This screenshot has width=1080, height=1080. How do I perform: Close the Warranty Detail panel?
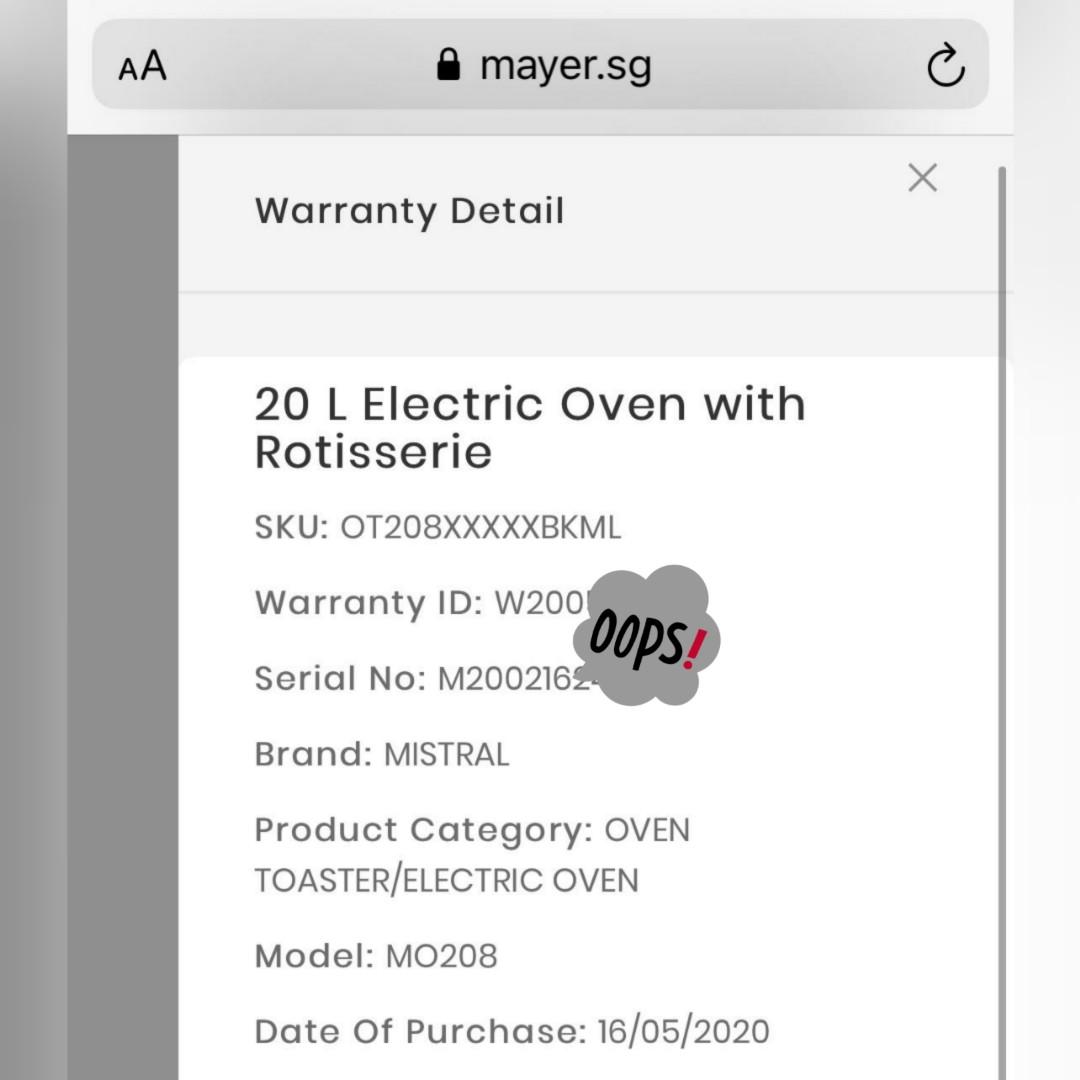(922, 178)
